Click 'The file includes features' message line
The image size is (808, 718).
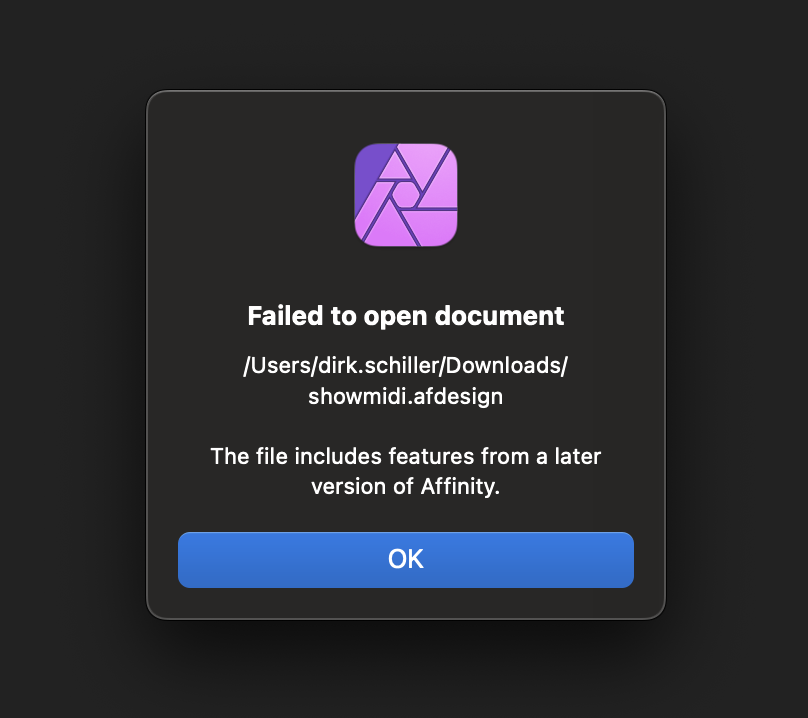(342, 457)
